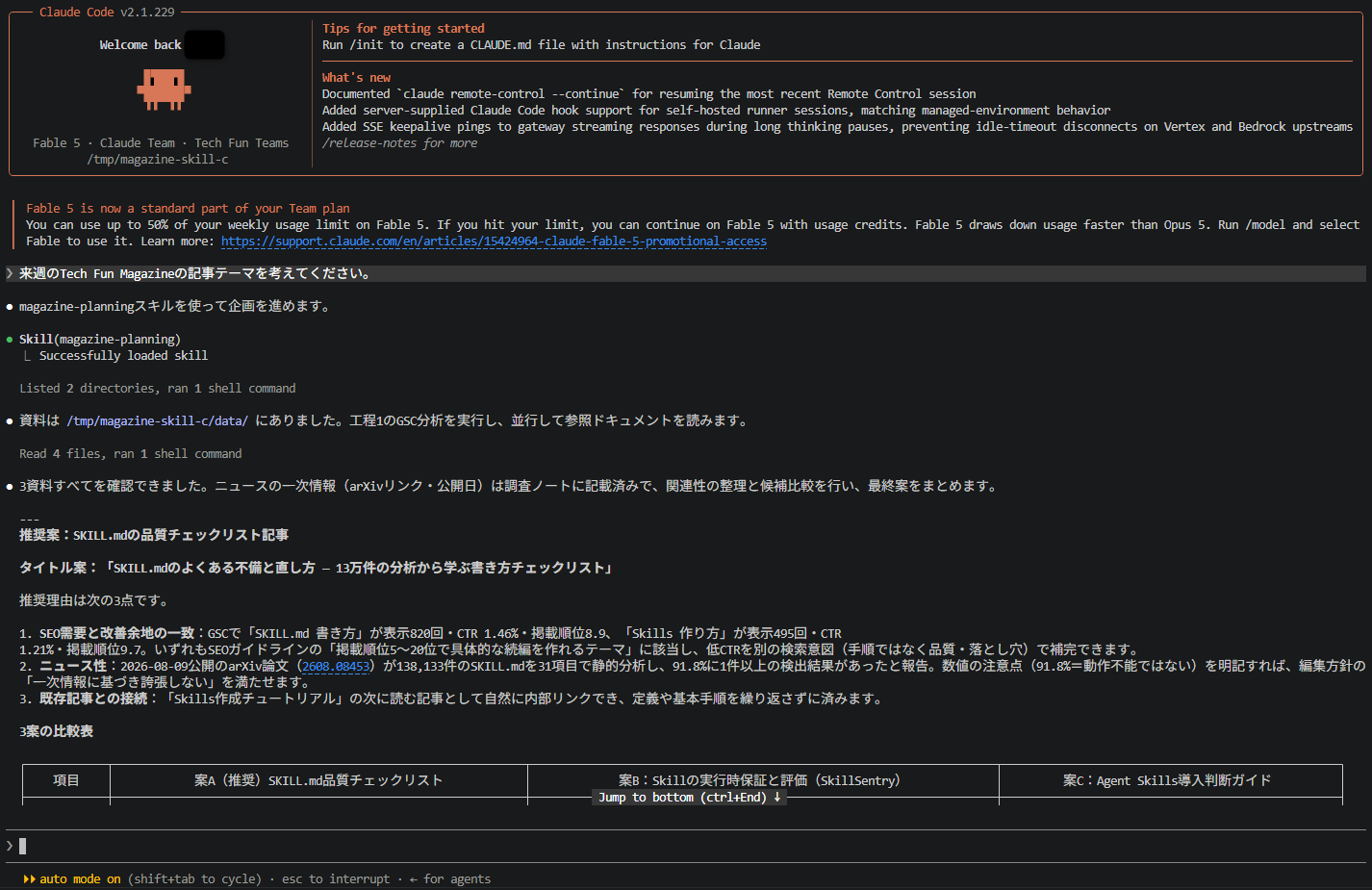Image resolution: width=1372 pixels, height=890 pixels.
Task: Click the /release-notes for more text
Action: click(x=399, y=143)
